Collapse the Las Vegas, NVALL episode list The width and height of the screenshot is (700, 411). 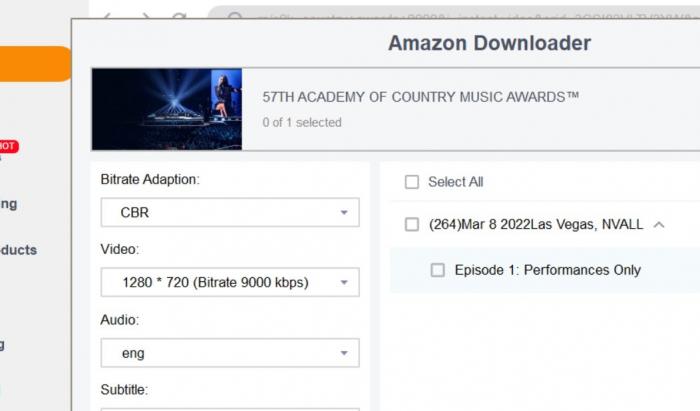tap(659, 224)
